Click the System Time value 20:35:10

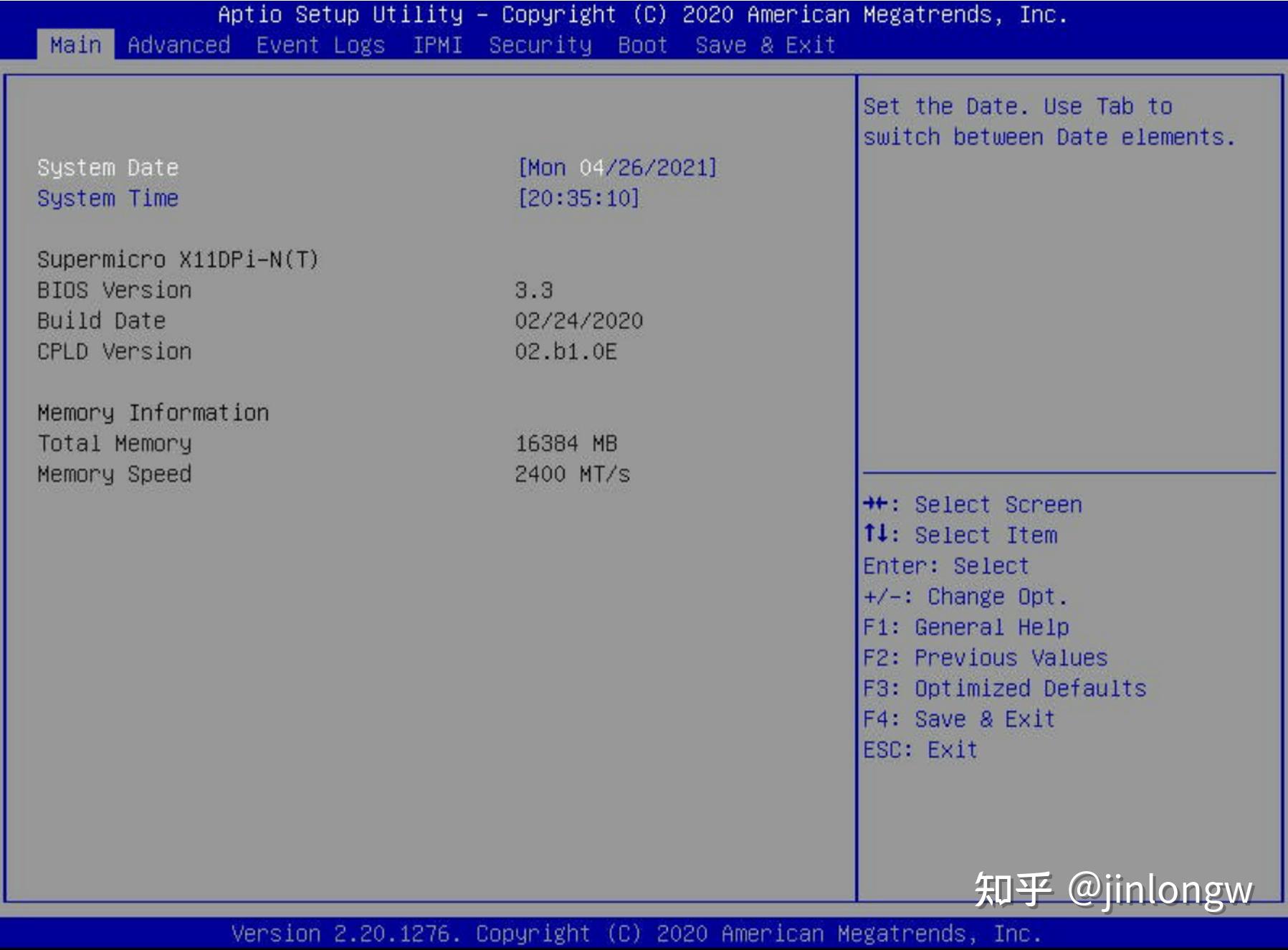[x=578, y=199]
